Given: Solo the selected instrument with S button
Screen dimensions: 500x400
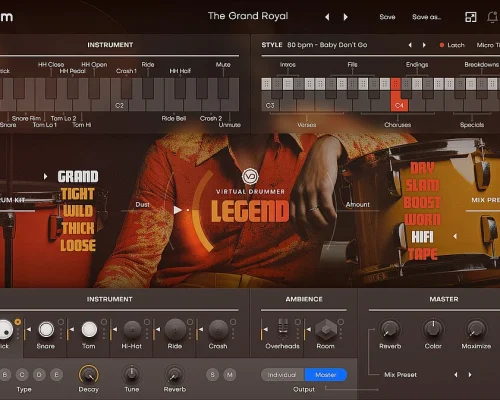Looking at the screenshot, I should coord(212,375).
